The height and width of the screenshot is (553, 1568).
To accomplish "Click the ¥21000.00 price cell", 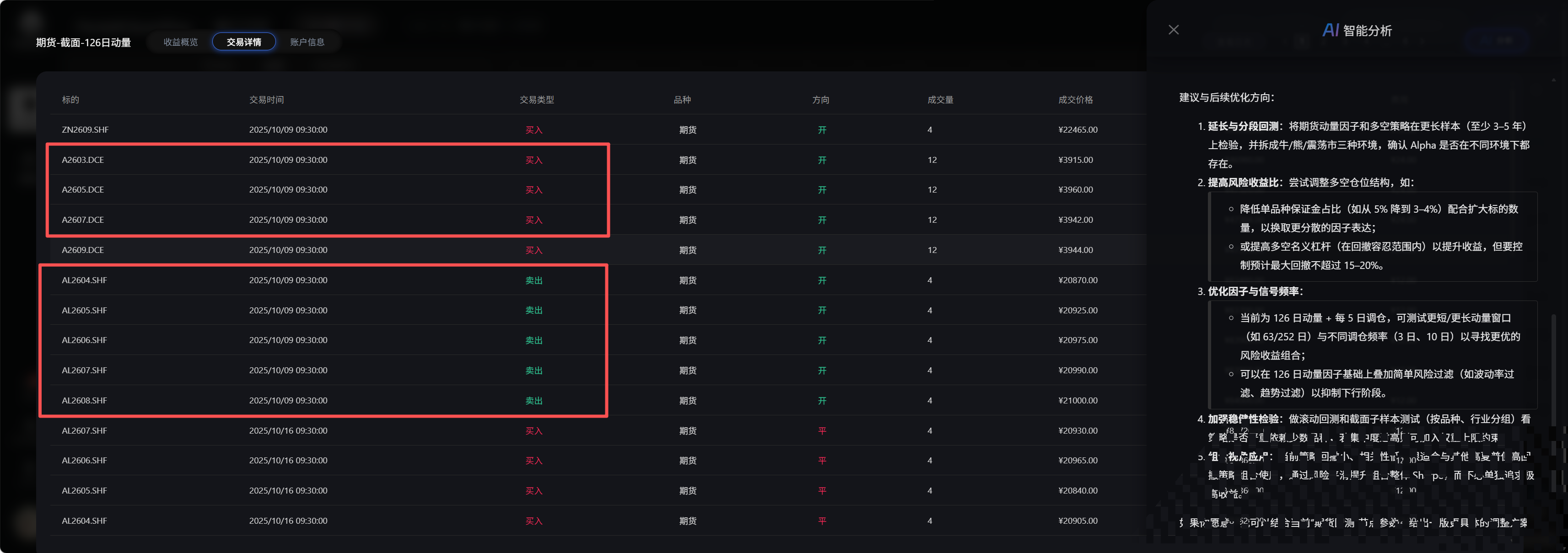I will [1078, 400].
